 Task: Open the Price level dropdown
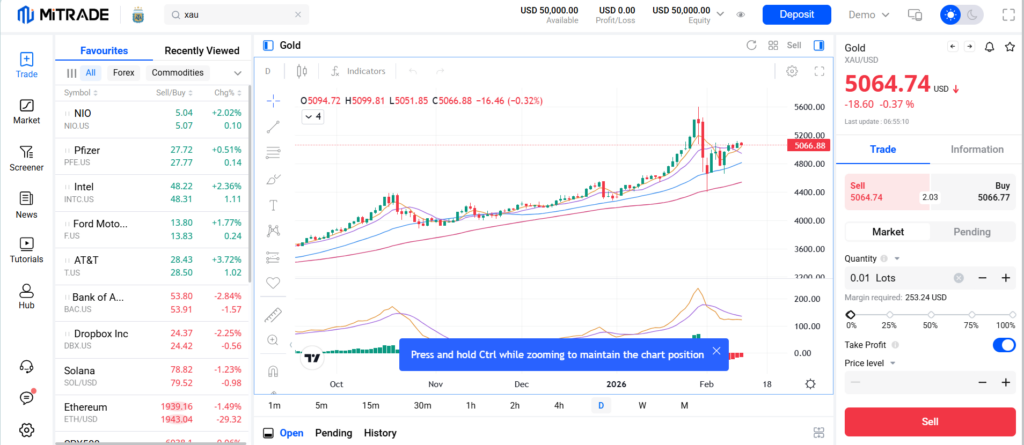coord(870,363)
